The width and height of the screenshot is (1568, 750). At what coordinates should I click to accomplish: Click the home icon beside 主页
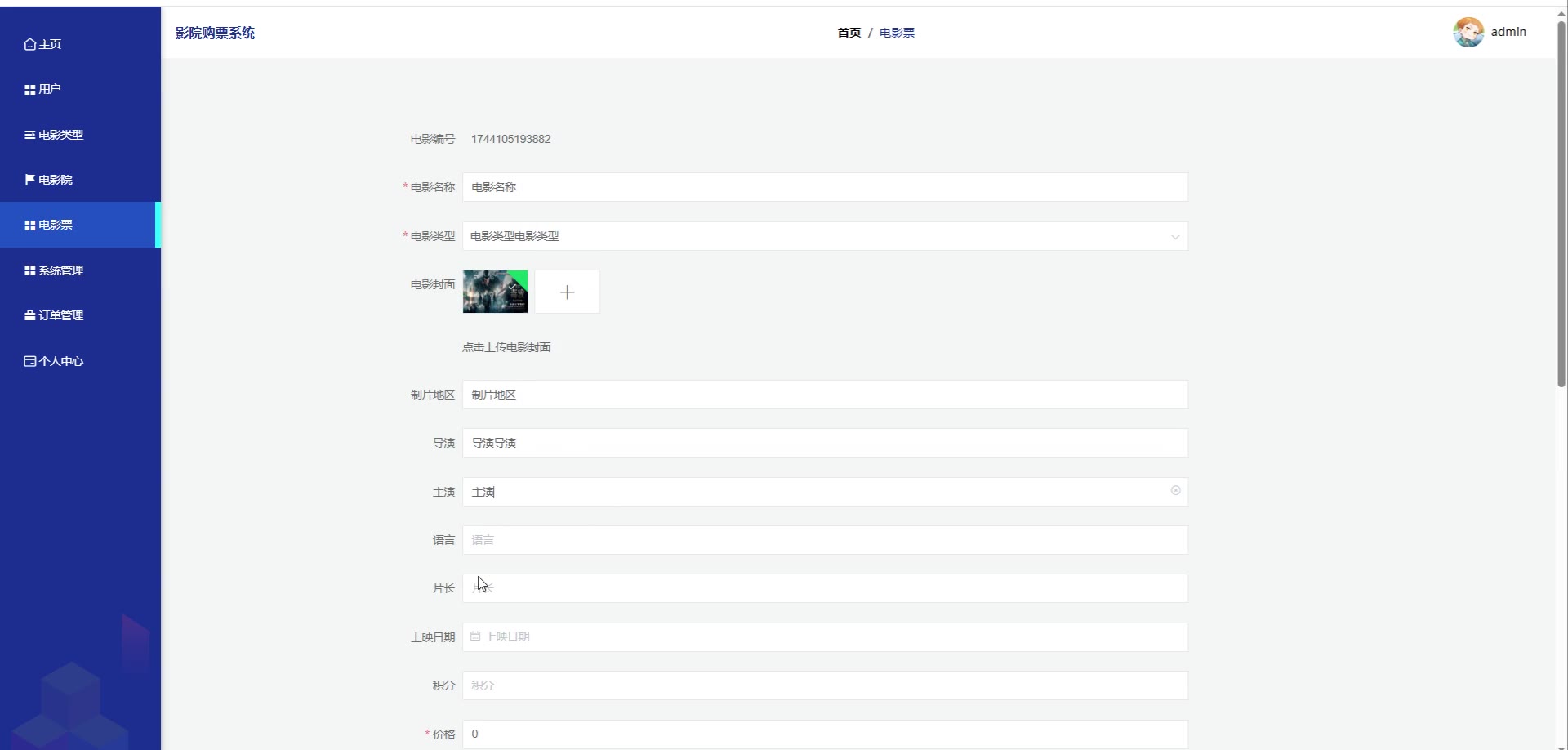pyautogui.click(x=30, y=44)
